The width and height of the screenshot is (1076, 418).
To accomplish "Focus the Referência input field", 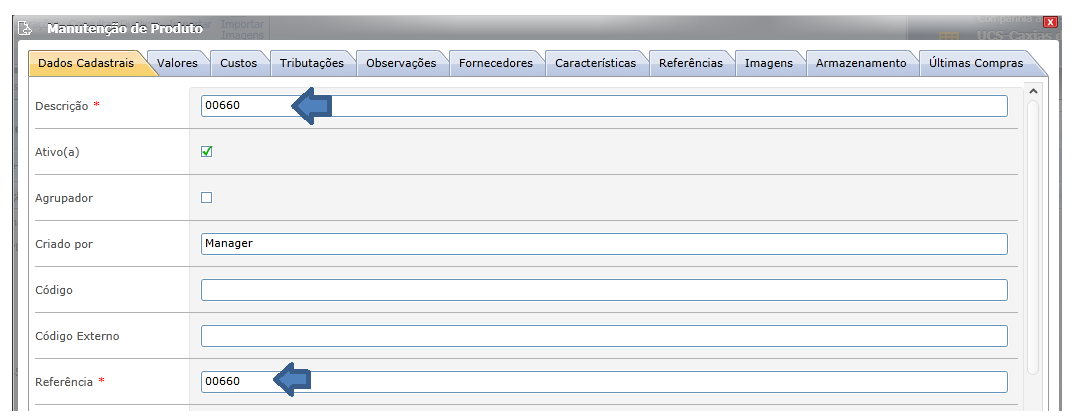I will pyautogui.click(x=604, y=382).
